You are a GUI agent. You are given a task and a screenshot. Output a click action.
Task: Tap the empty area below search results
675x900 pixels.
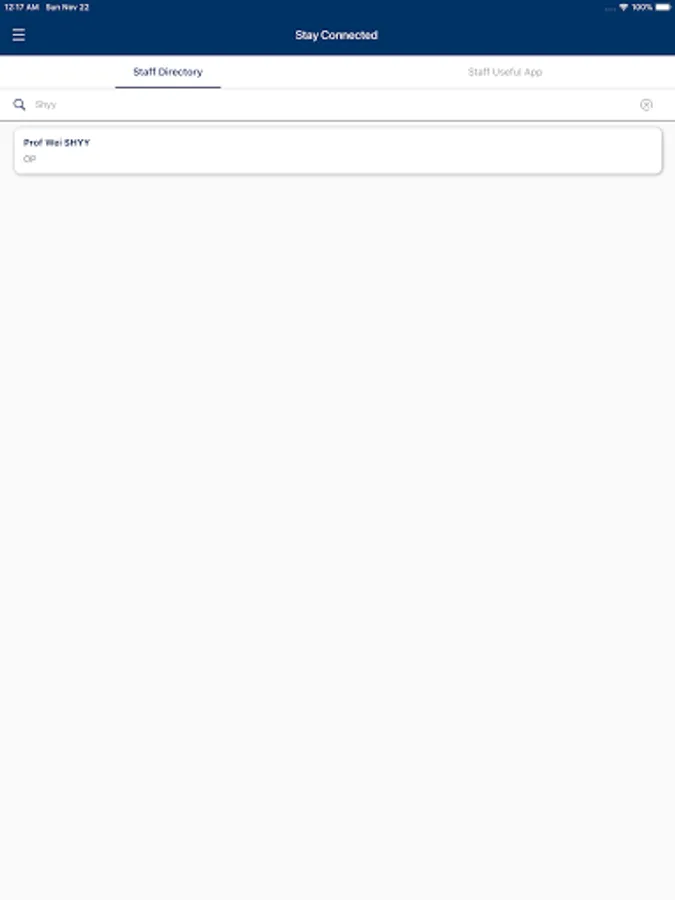point(338,517)
